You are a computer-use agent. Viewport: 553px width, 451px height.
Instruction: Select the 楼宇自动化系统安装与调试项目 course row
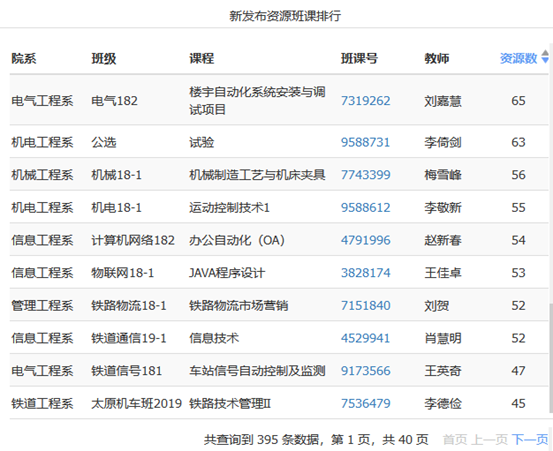pos(279,101)
